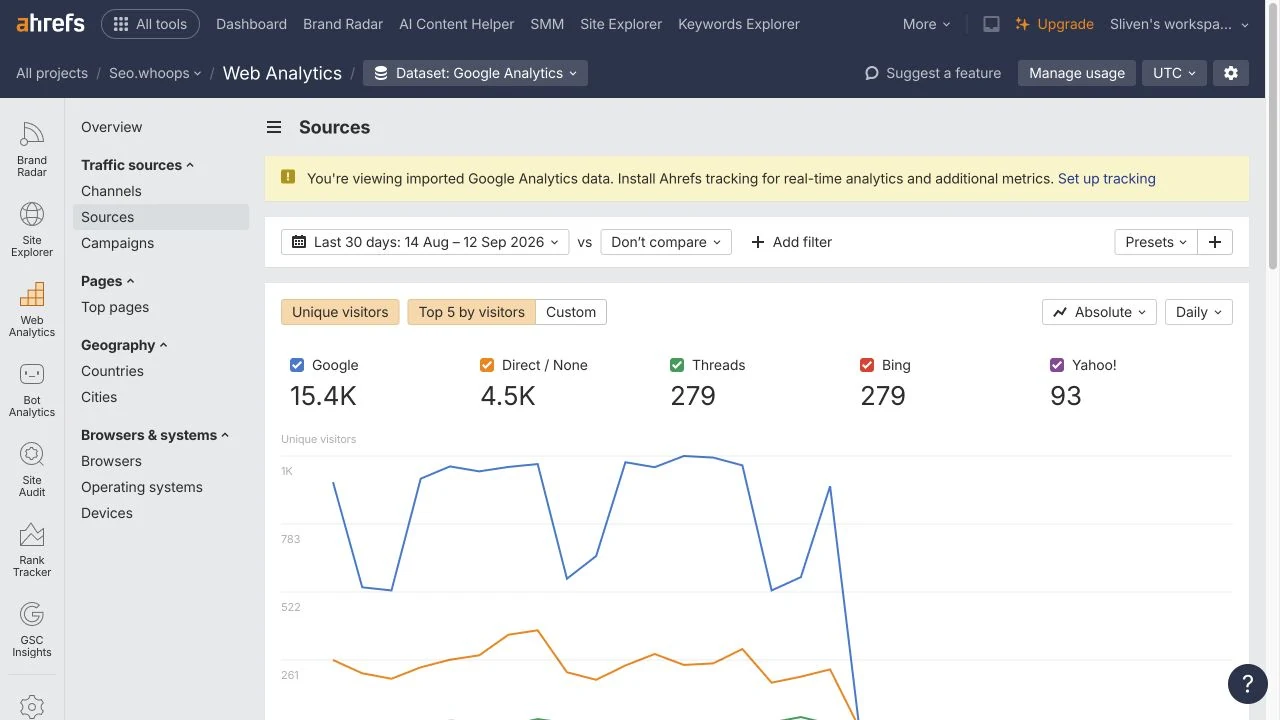Screen dimensions: 1280x720
Task: Select Top 5 by visitors toggle
Action: (471, 312)
